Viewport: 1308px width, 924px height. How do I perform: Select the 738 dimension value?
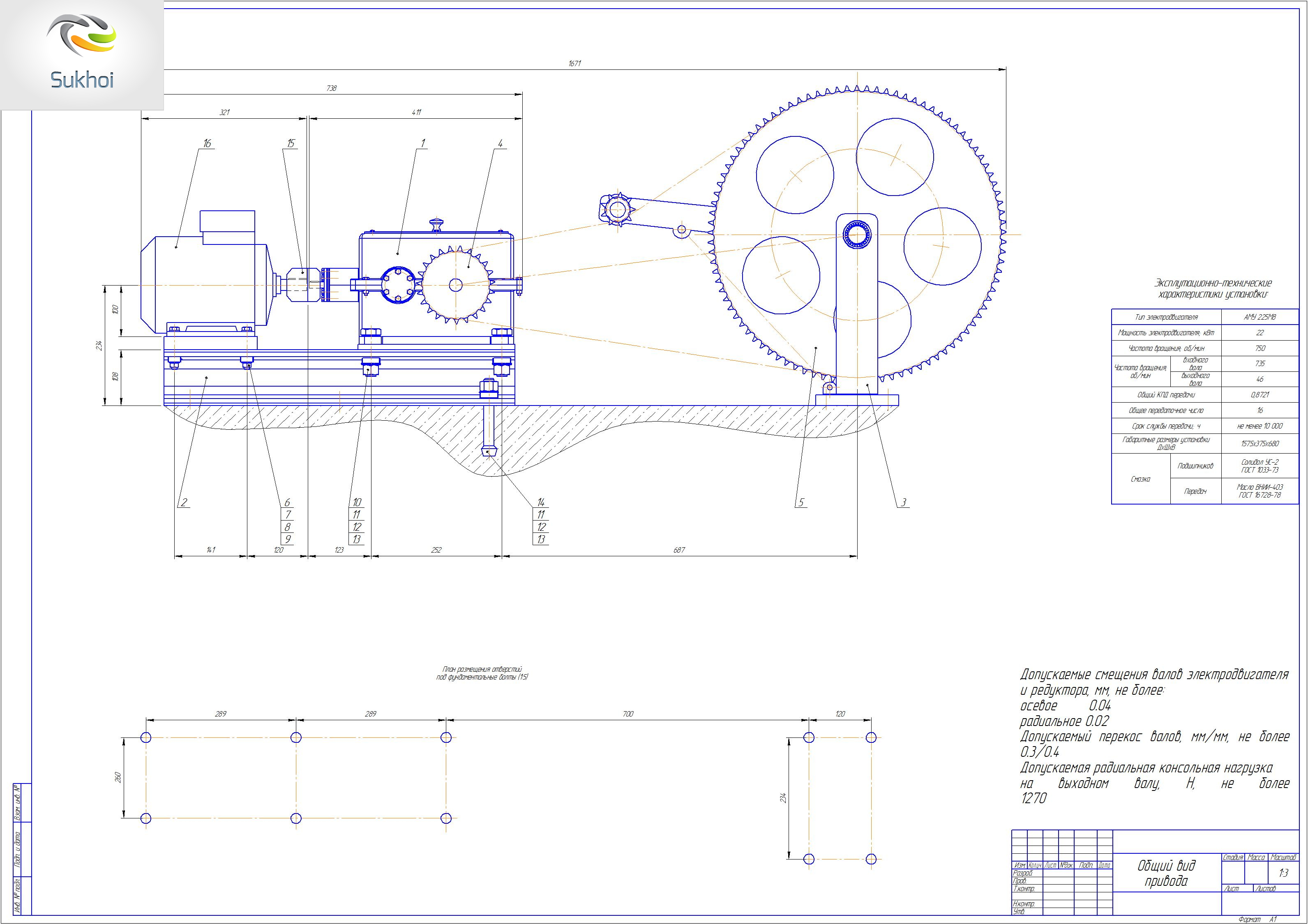point(332,88)
